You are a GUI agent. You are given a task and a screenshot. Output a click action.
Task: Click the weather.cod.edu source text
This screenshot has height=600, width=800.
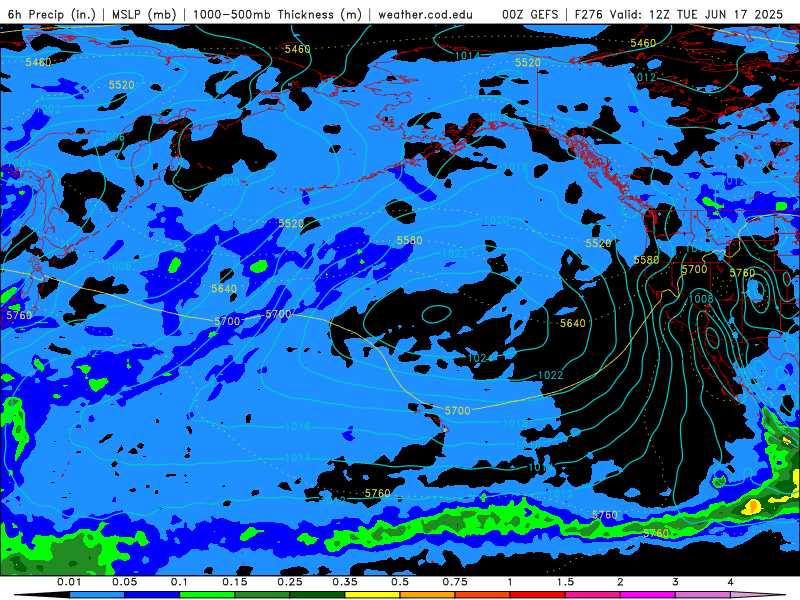(x=425, y=14)
